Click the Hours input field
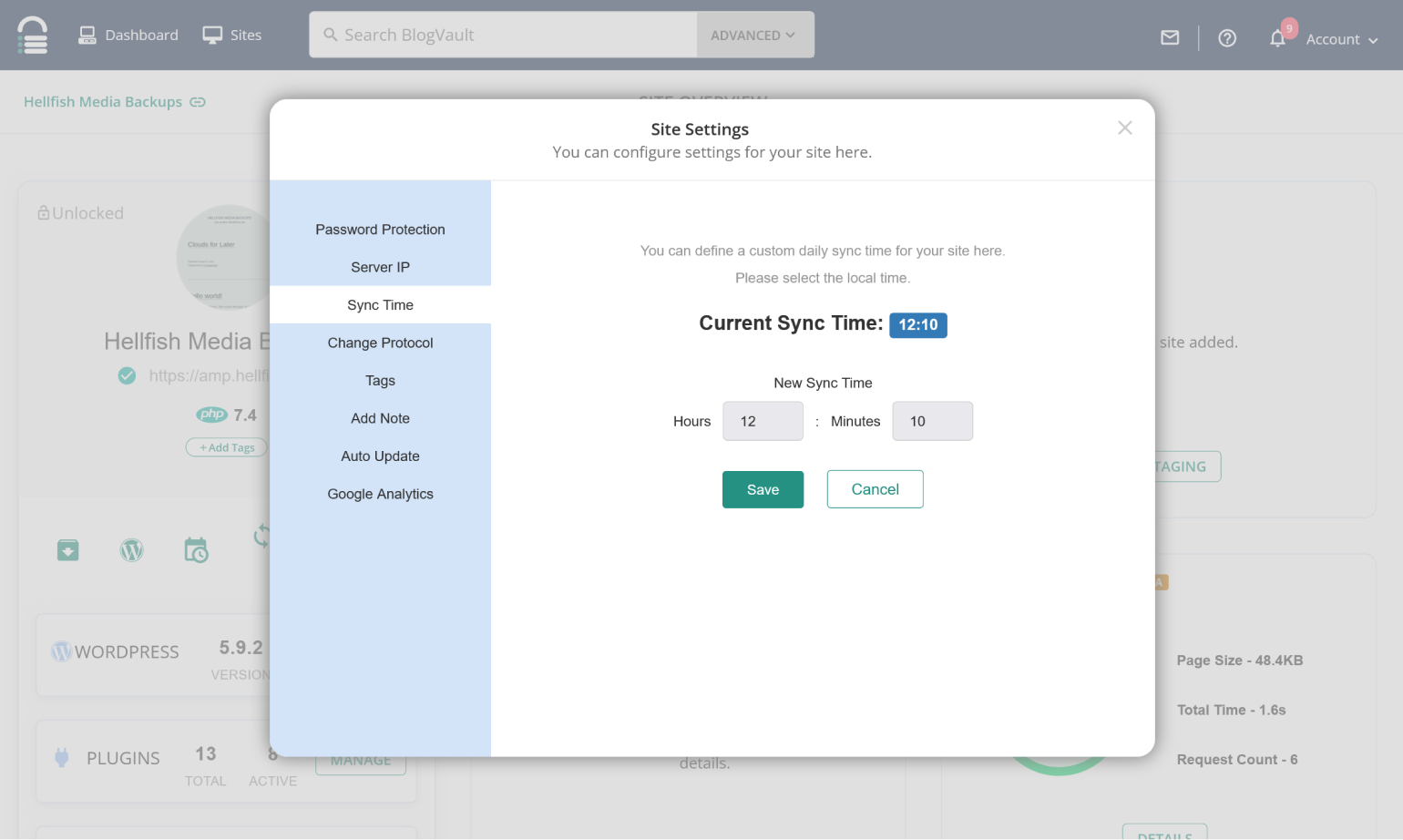This screenshot has height=840, width=1403. click(763, 421)
